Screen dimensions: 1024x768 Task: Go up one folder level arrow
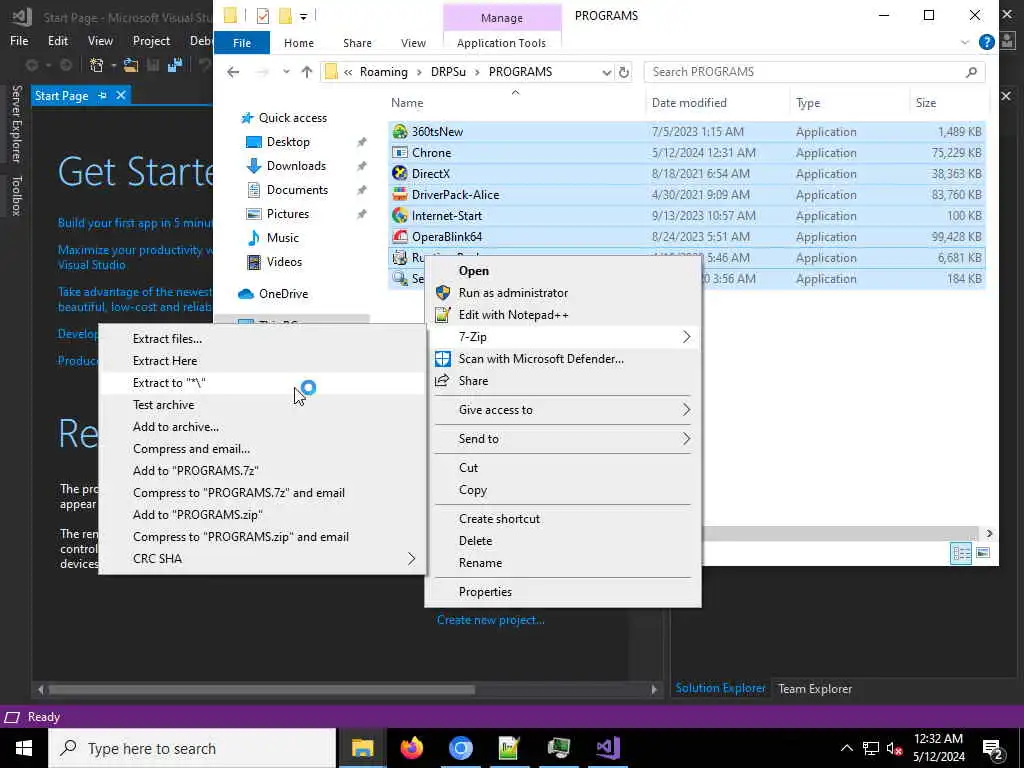pyautogui.click(x=306, y=72)
